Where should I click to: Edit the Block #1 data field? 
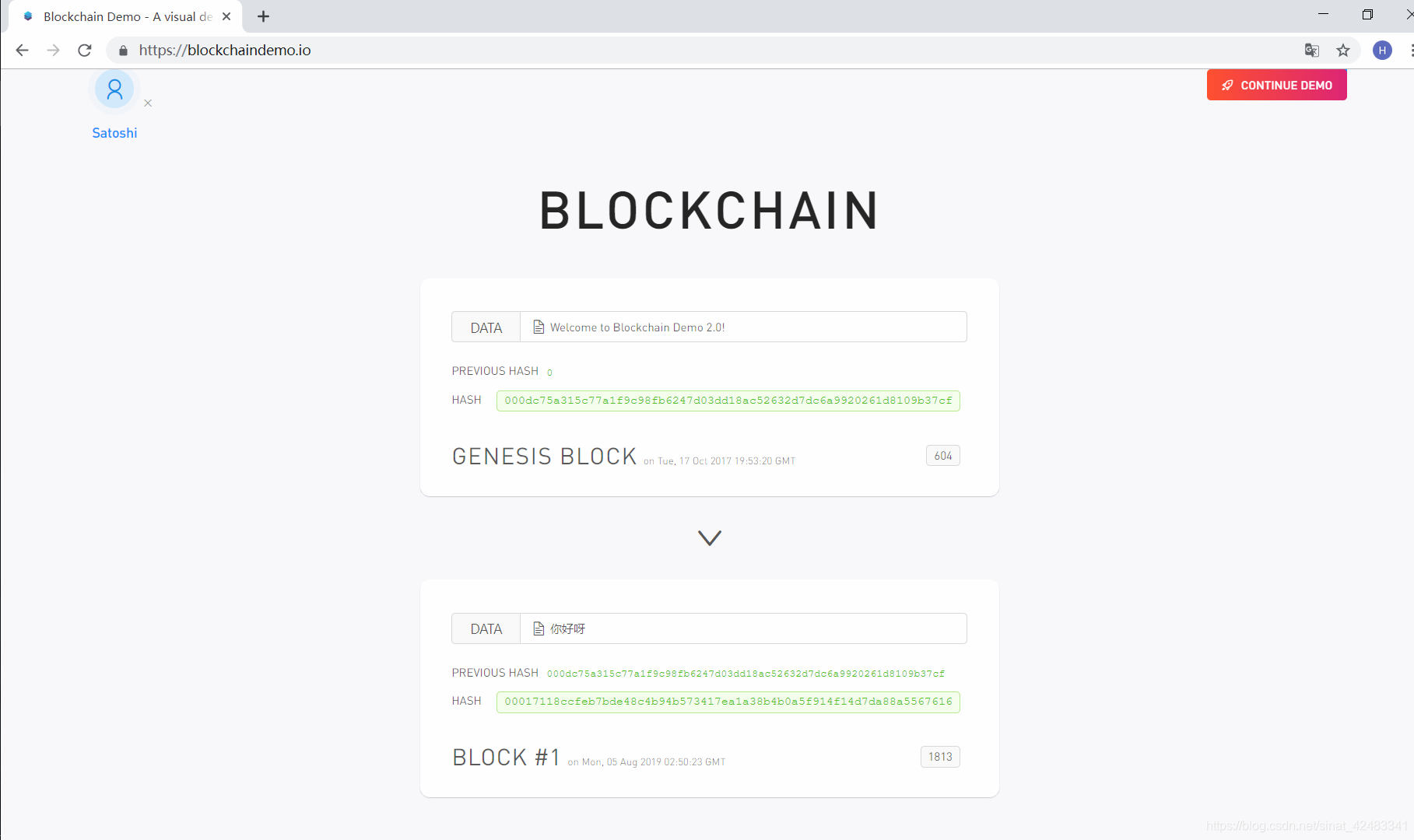(x=743, y=628)
